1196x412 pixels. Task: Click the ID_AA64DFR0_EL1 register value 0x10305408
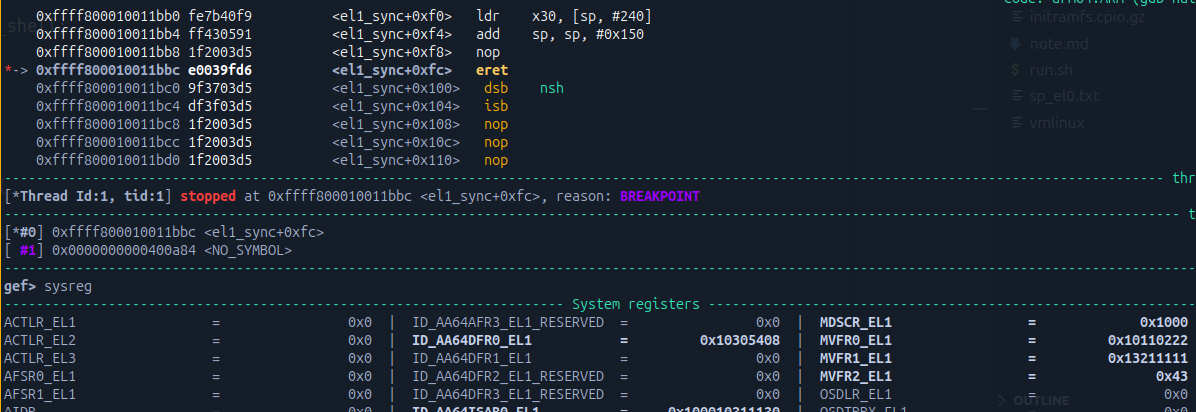coord(739,340)
